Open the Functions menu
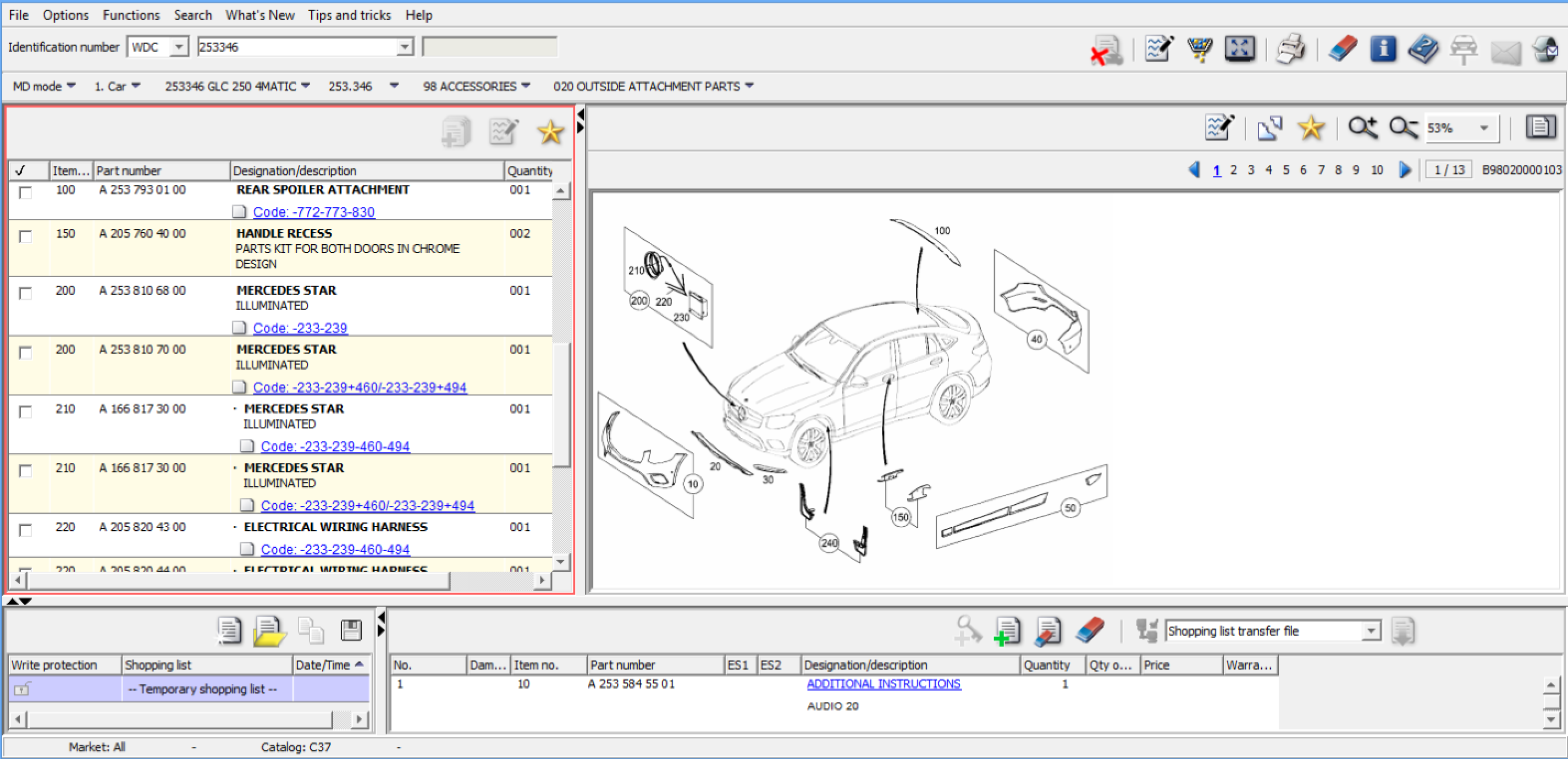 point(131,15)
